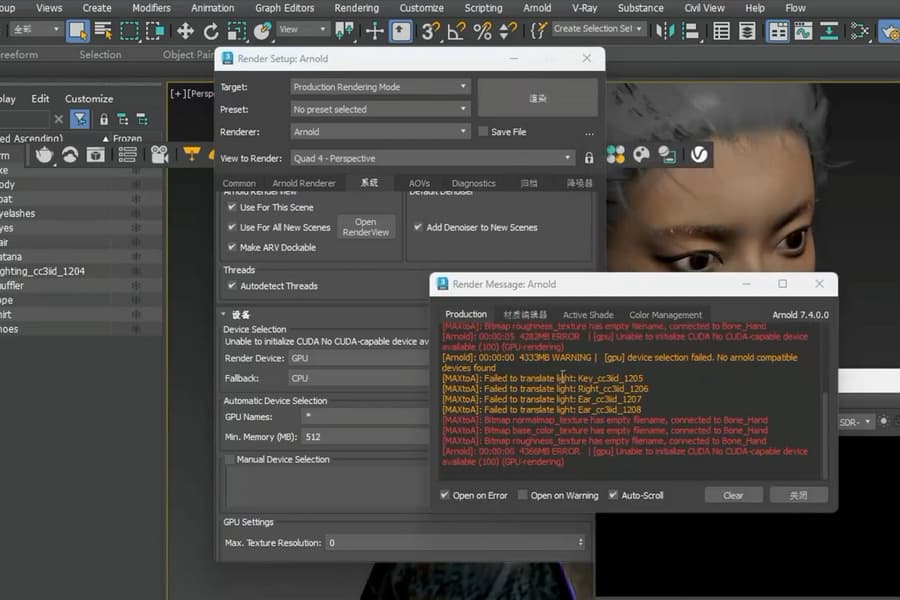This screenshot has height=600, width=900.
Task: Toggle Use For All New Scenes
Action: click(232, 227)
